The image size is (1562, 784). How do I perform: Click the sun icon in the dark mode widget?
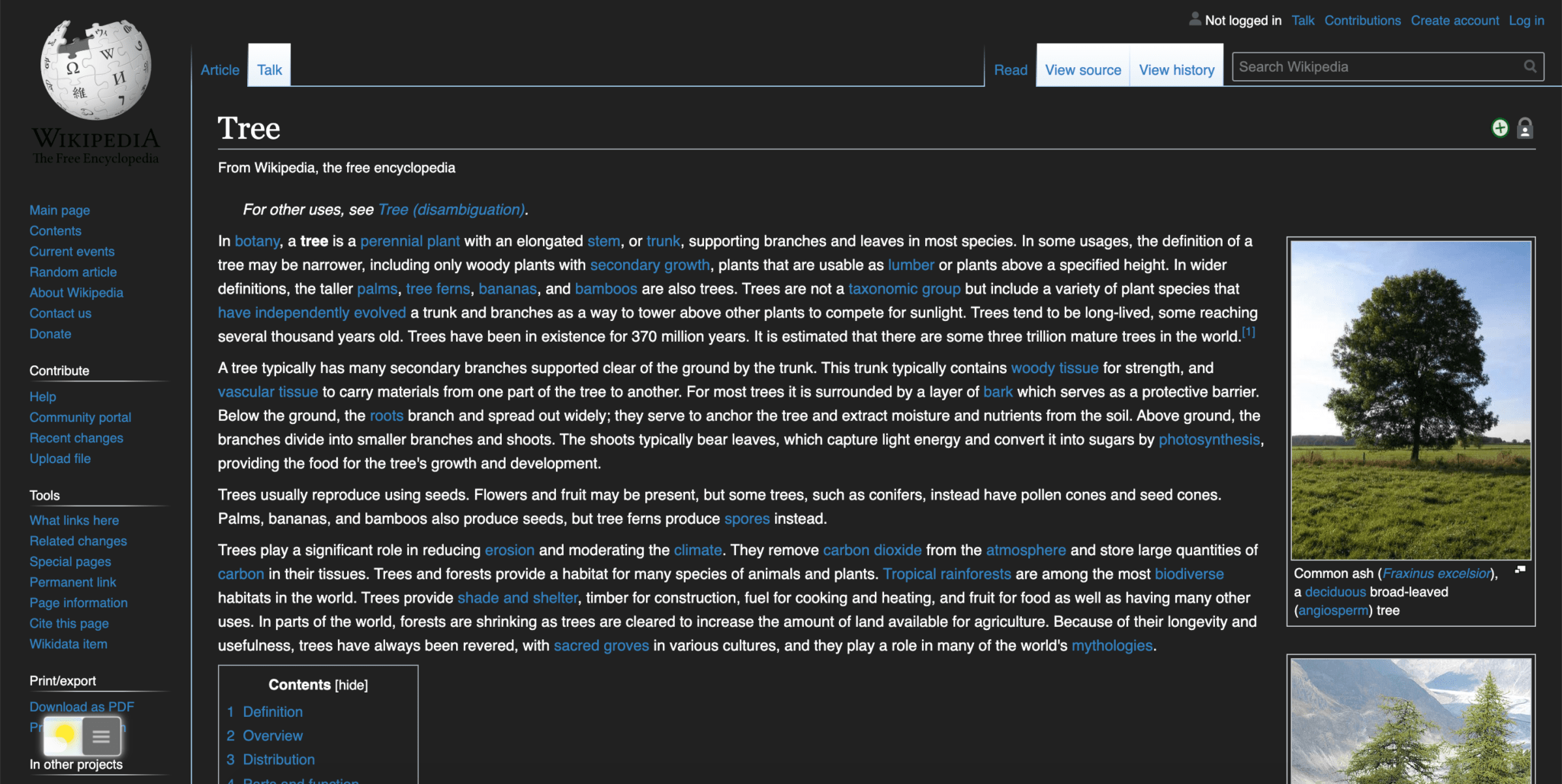point(64,736)
